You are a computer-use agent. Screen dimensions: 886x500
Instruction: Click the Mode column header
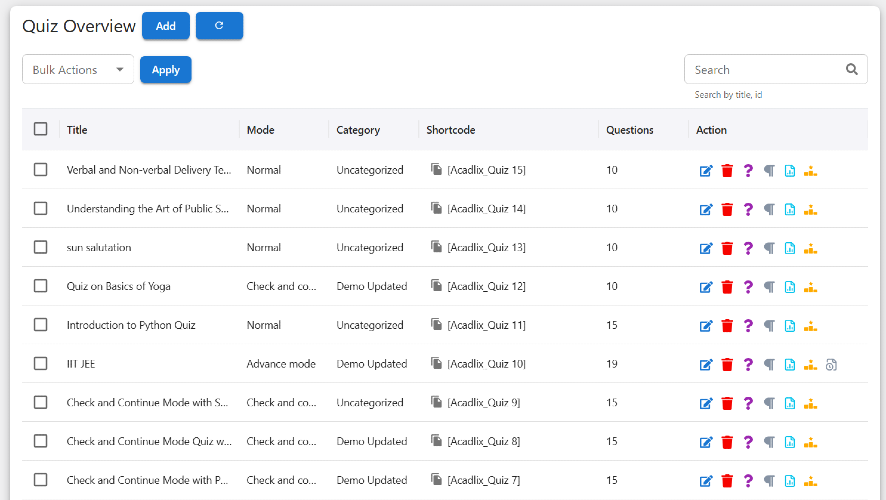tap(260, 130)
